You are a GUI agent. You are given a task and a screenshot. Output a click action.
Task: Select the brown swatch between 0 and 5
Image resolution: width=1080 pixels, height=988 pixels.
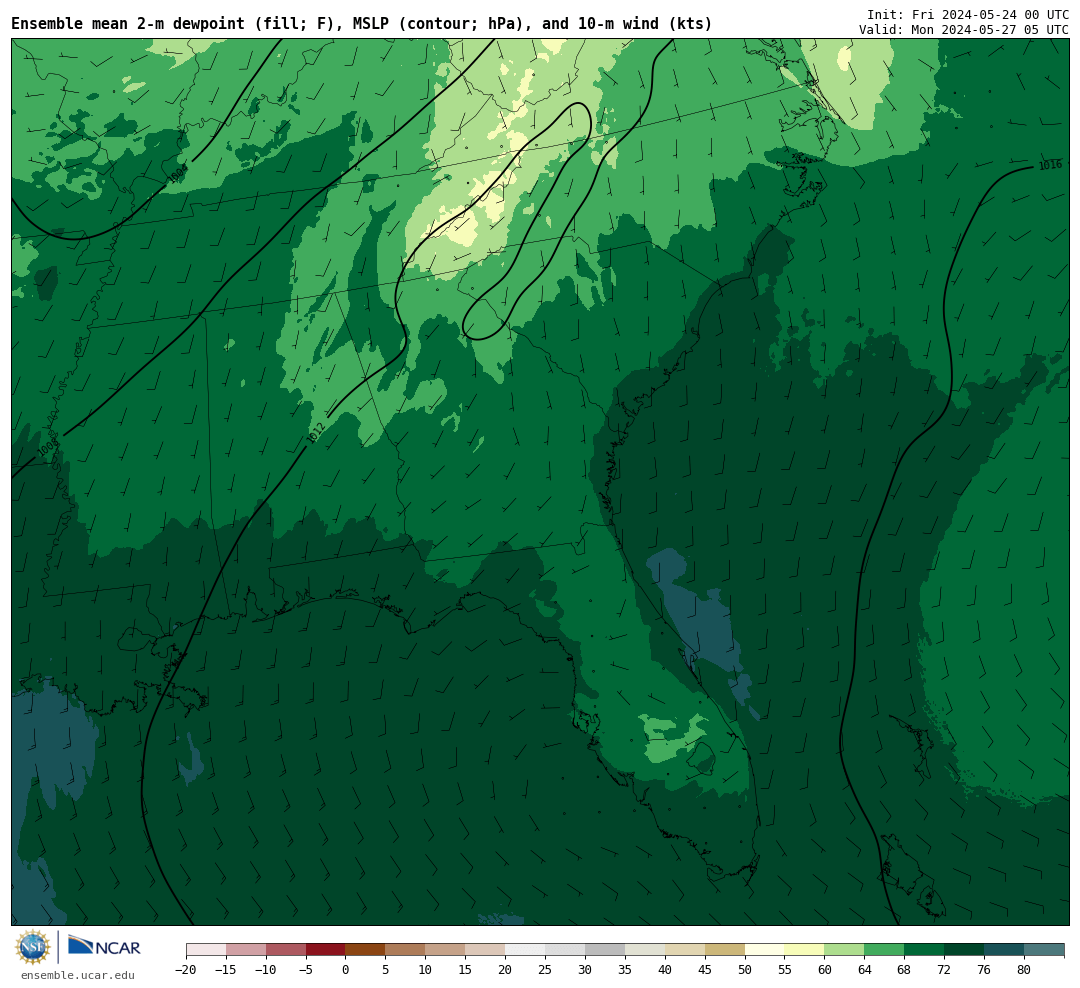[366, 950]
